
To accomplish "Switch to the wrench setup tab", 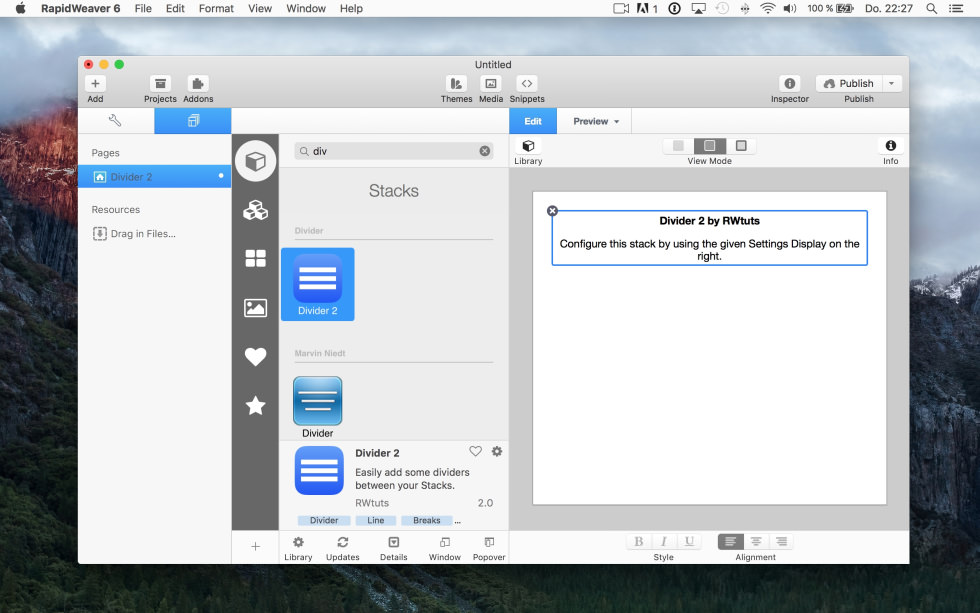I will coord(116,121).
